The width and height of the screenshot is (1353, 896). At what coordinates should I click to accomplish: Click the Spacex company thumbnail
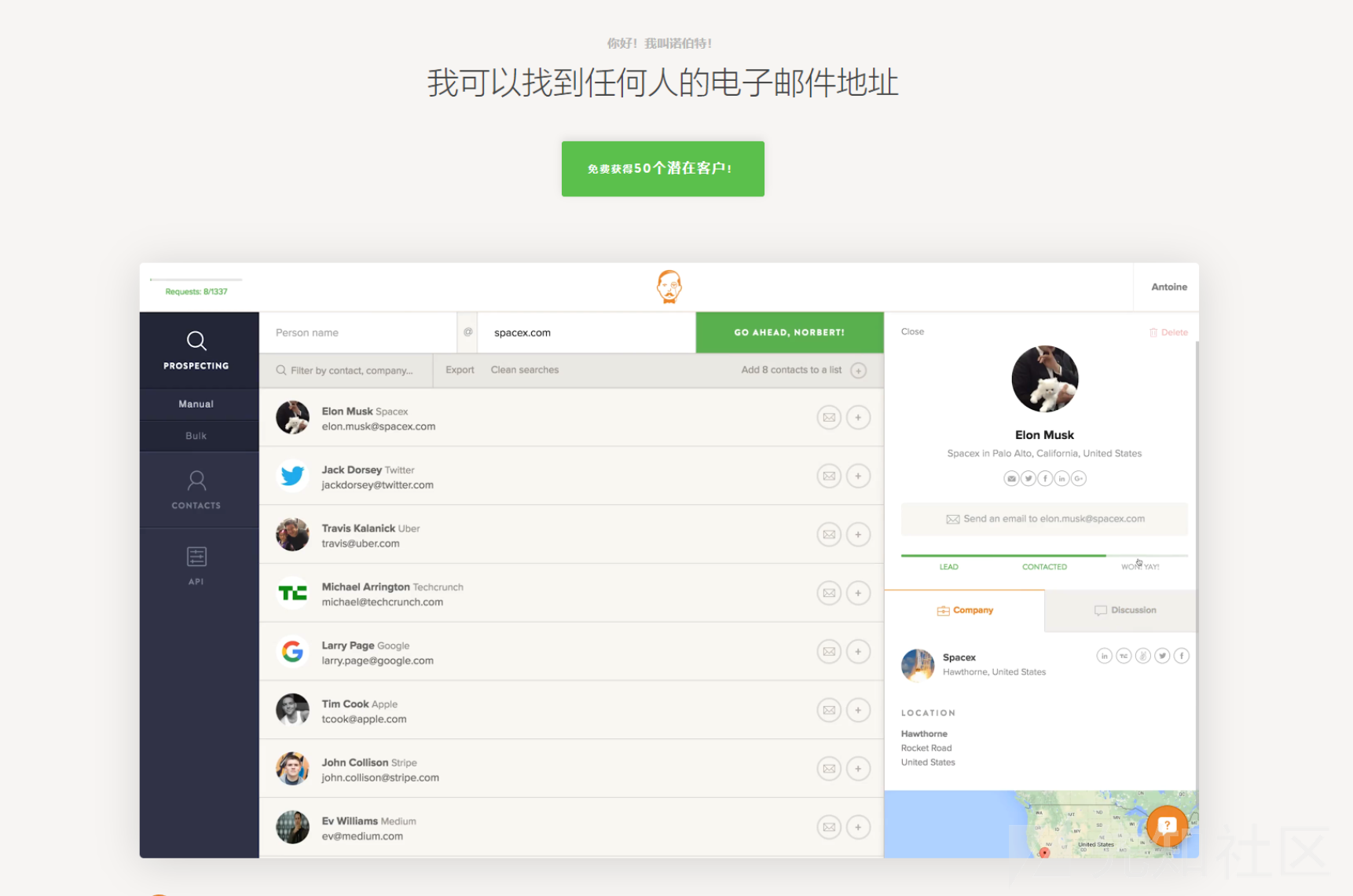coord(918,664)
